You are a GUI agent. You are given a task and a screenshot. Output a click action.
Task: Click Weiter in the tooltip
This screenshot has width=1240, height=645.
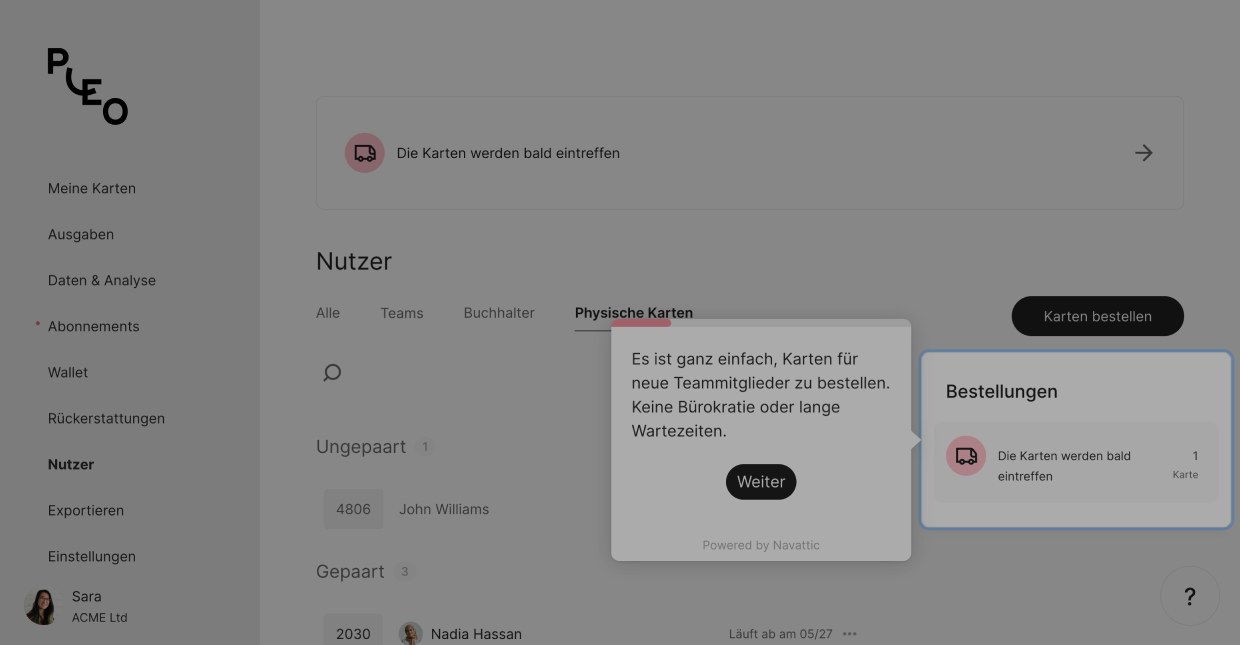click(x=761, y=482)
